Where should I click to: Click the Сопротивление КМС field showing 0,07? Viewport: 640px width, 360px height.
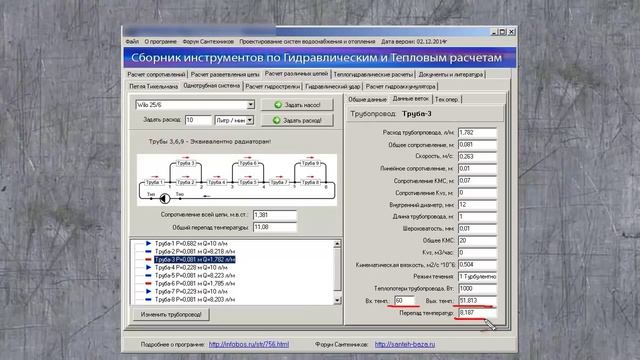coord(477,181)
